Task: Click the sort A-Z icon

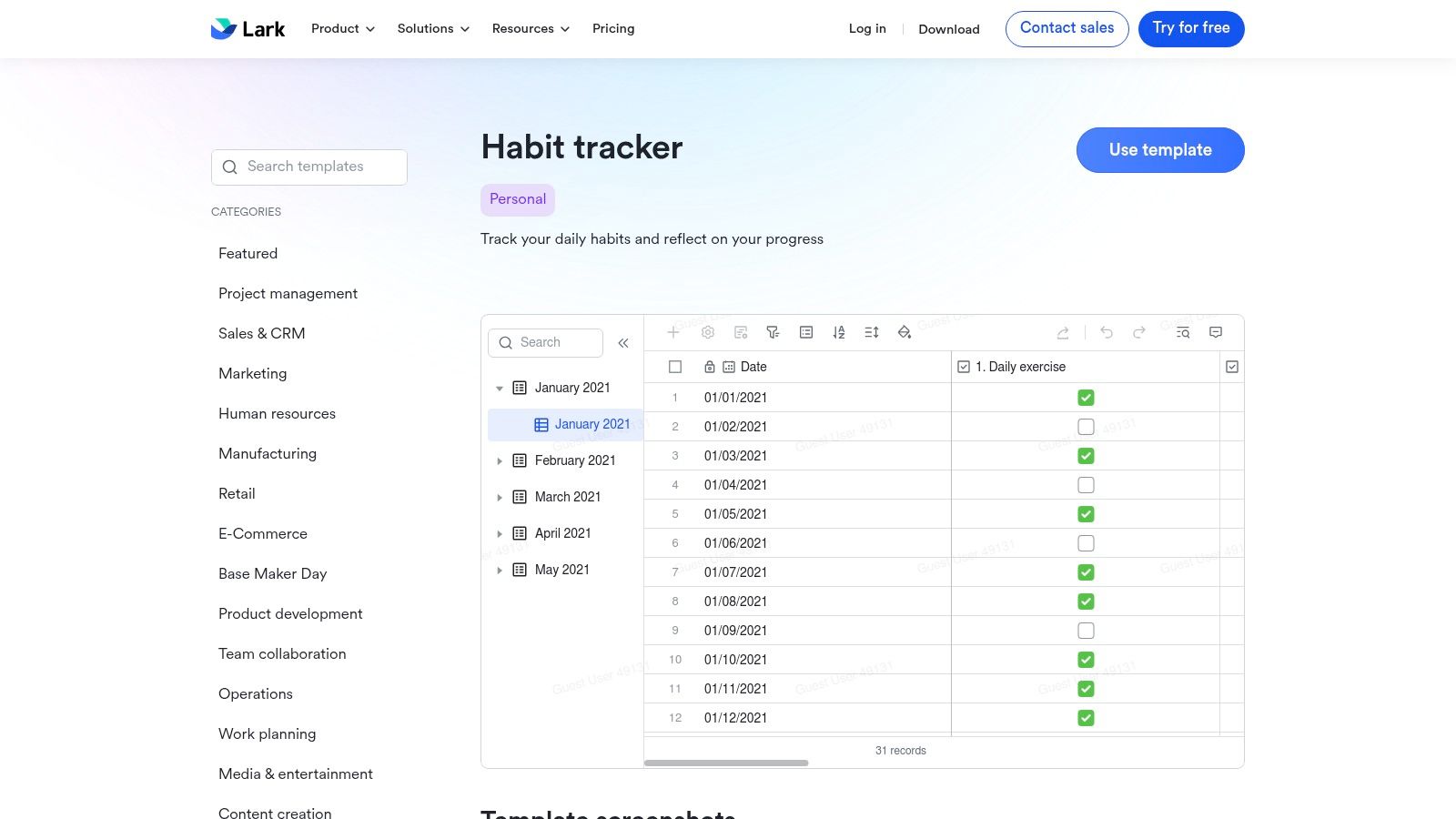Action: coord(839,332)
